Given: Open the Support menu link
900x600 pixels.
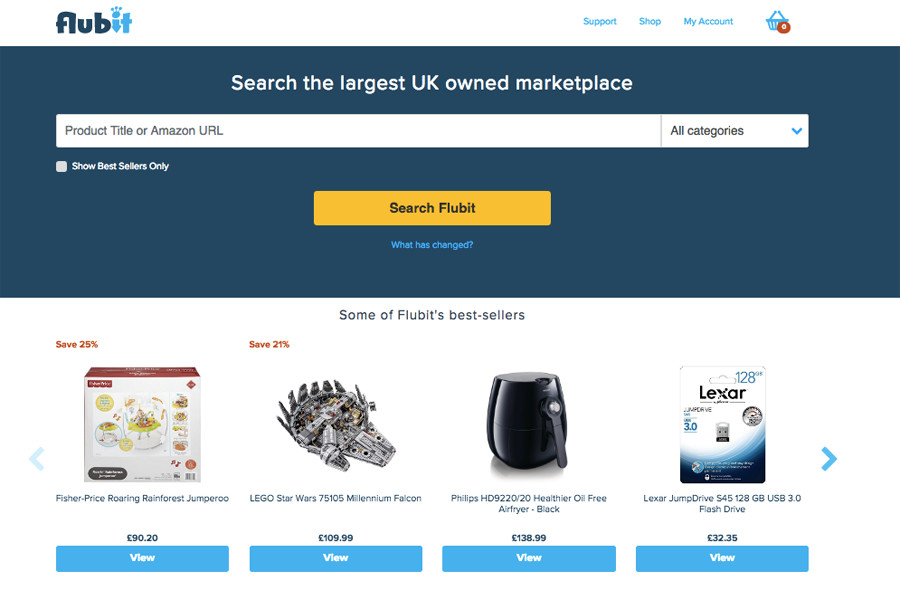Looking at the screenshot, I should tap(600, 21).
